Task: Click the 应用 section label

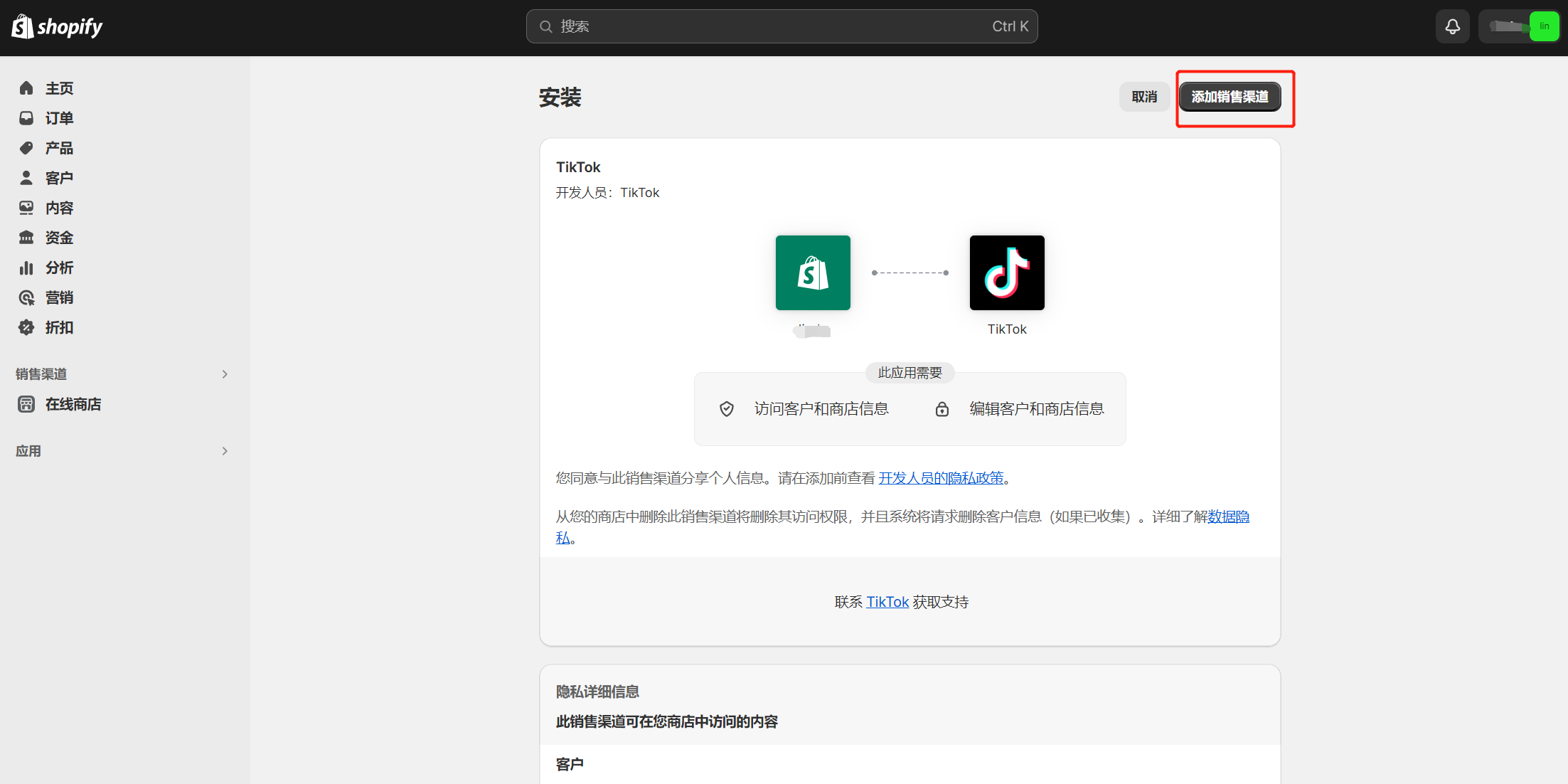Action: click(28, 451)
